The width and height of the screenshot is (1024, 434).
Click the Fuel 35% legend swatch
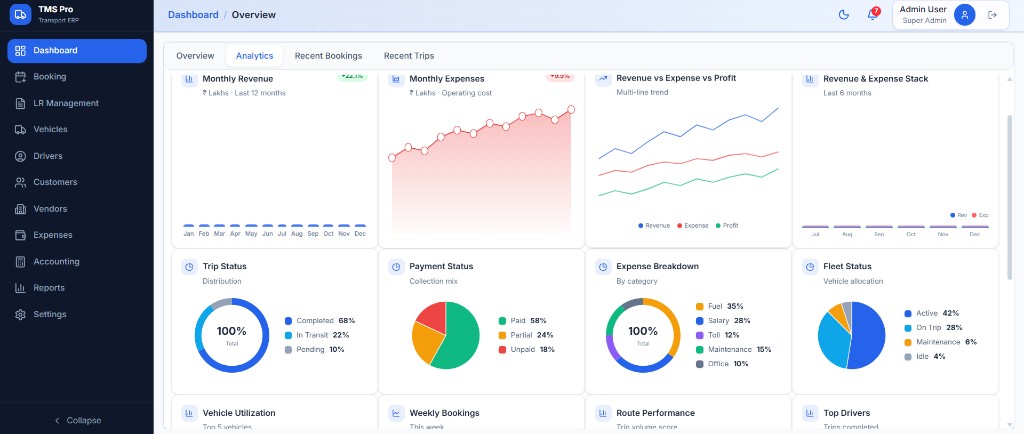700,307
